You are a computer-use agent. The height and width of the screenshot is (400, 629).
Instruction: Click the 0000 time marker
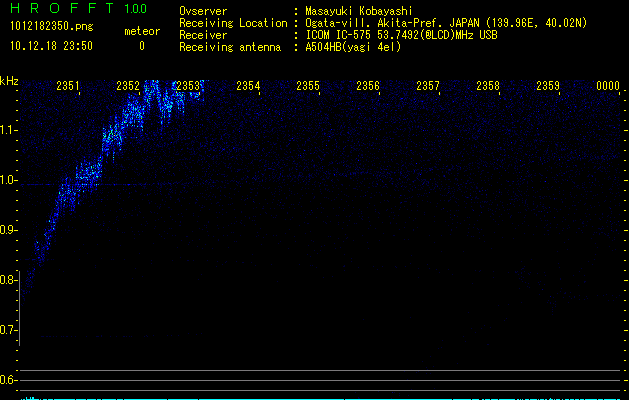click(x=608, y=86)
